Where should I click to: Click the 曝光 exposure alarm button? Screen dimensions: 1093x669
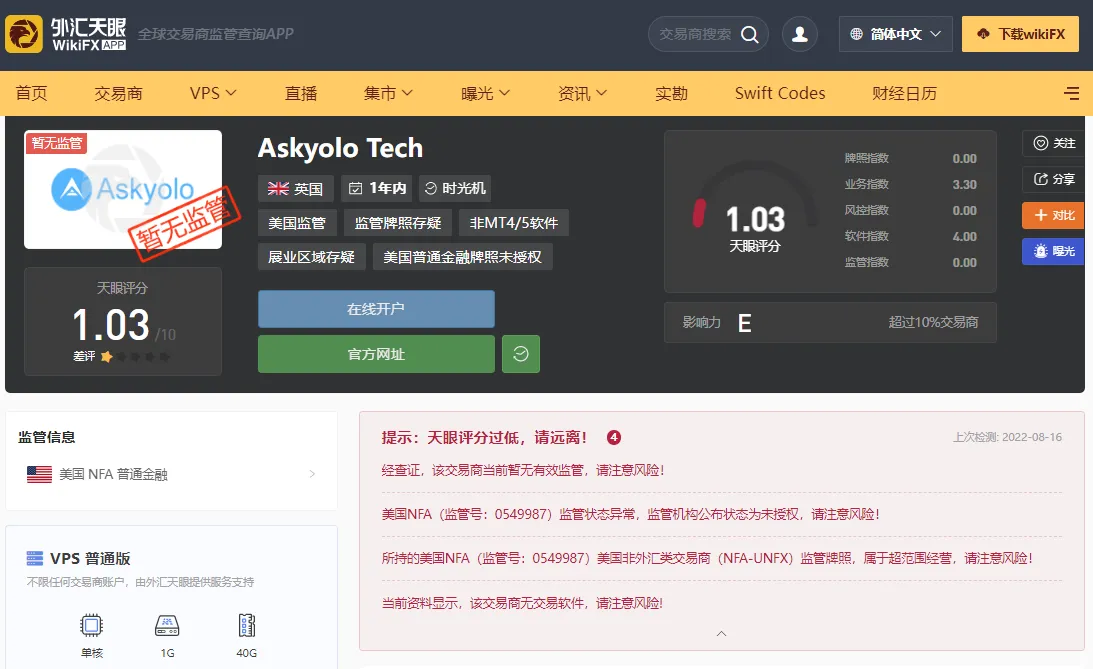click(1053, 251)
